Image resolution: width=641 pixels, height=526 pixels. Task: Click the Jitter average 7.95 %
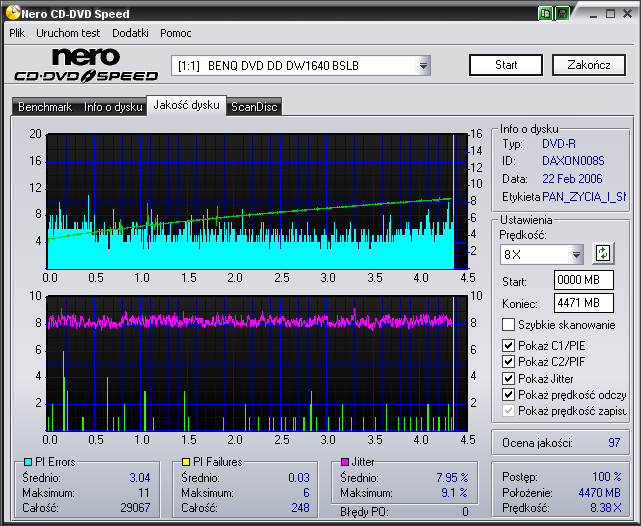pos(452,477)
